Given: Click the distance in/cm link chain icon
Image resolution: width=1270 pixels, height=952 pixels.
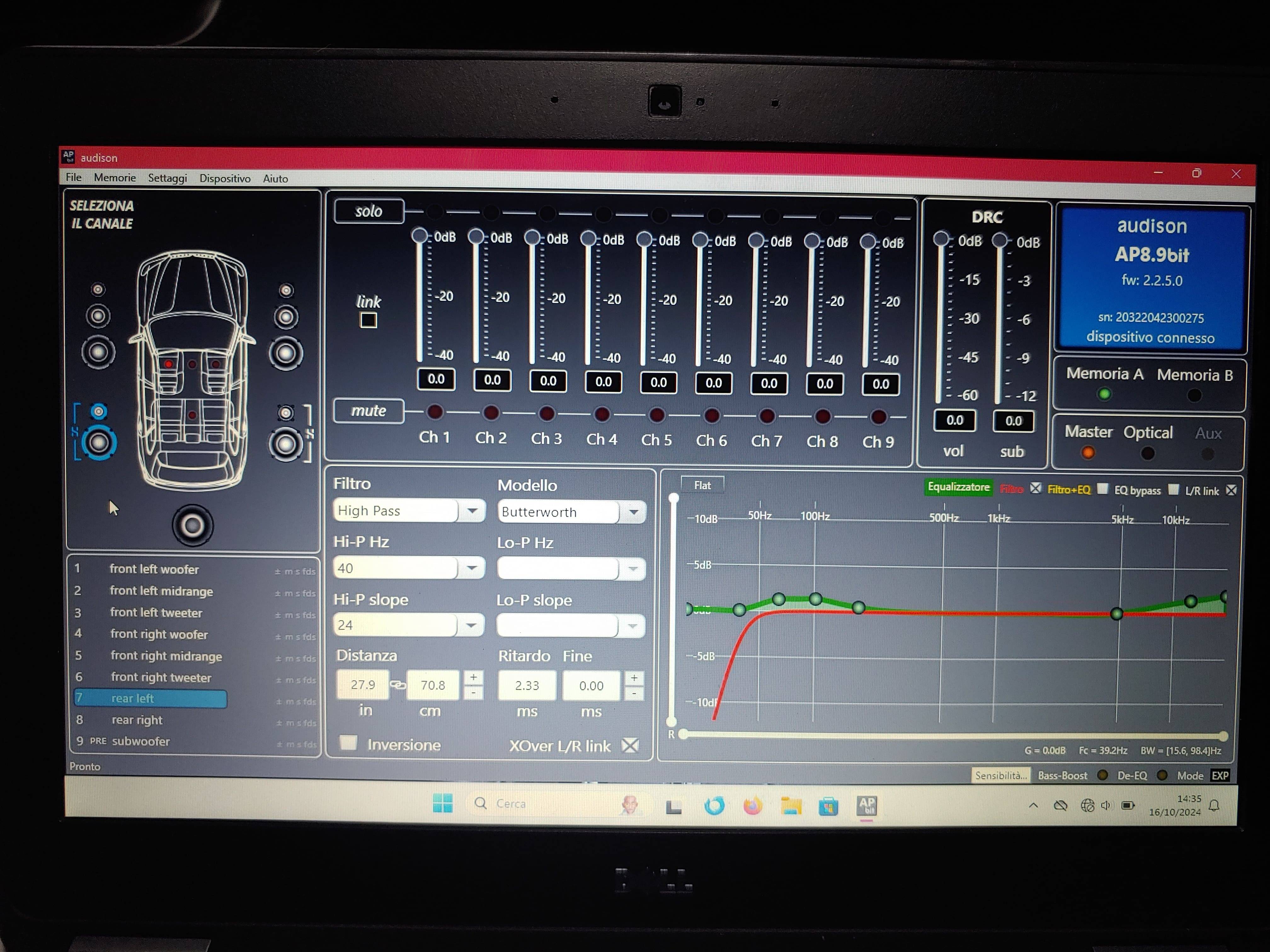Looking at the screenshot, I should tap(398, 685).
